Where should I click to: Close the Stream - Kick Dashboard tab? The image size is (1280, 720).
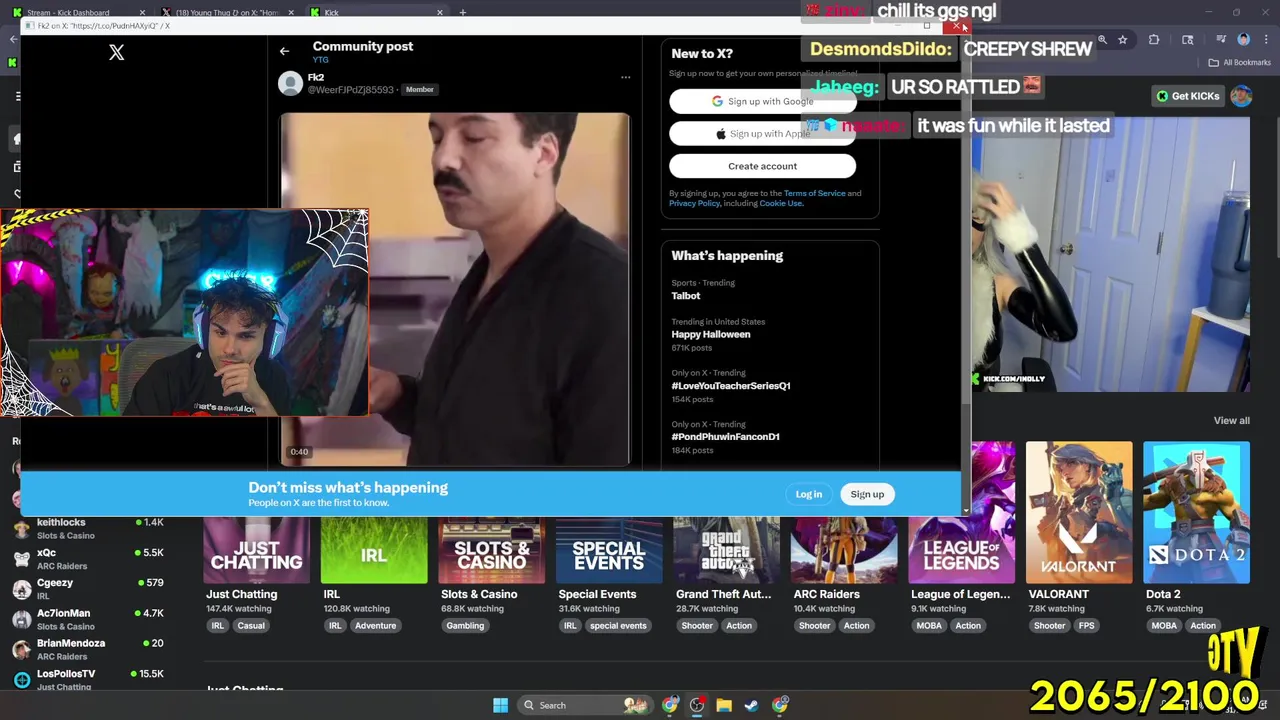click(x=142, y=13)
